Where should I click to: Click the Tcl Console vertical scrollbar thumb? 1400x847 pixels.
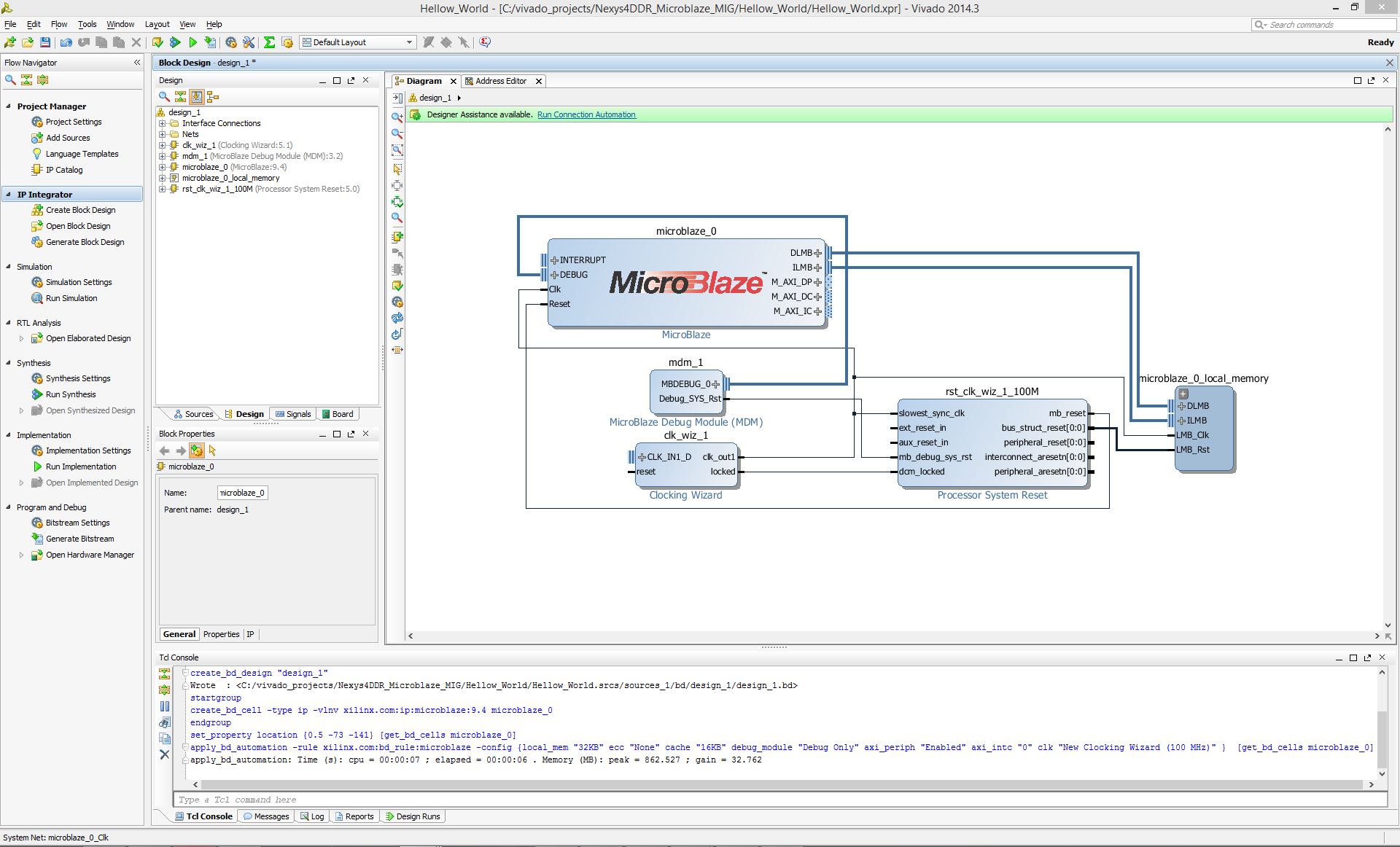coord(1382,739)
